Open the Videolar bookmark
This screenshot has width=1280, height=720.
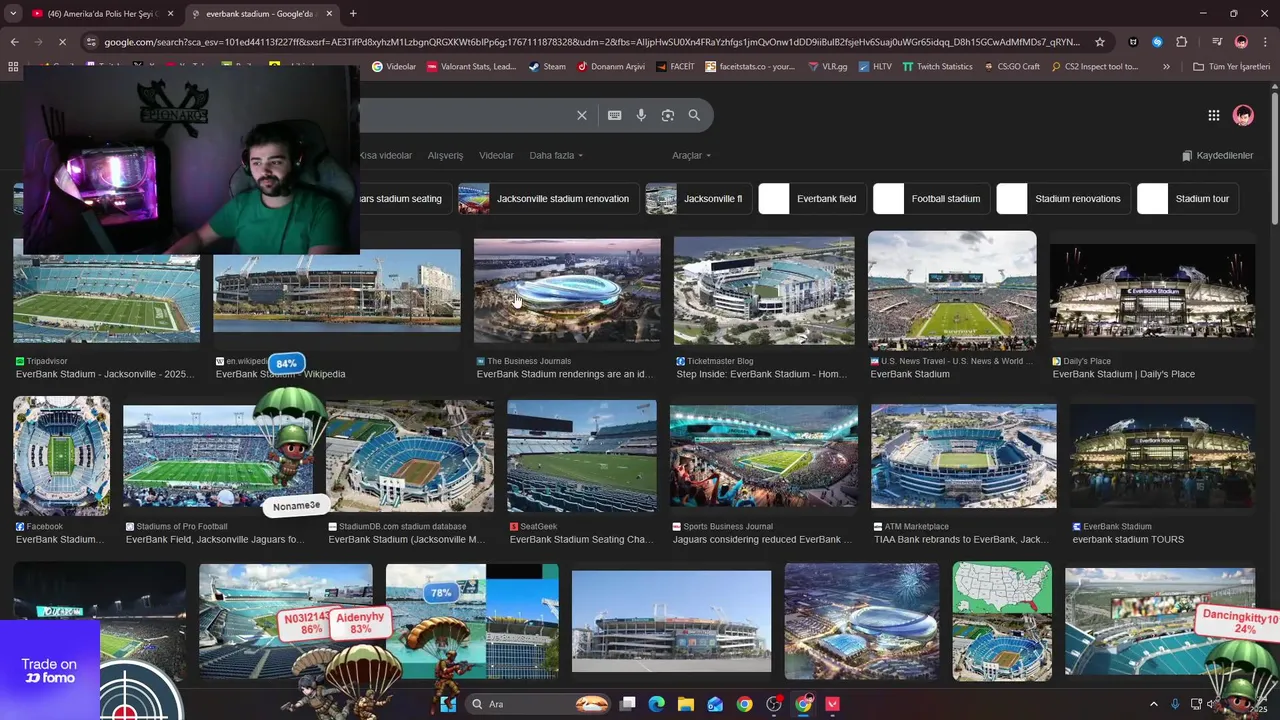[x=394, y=67]
